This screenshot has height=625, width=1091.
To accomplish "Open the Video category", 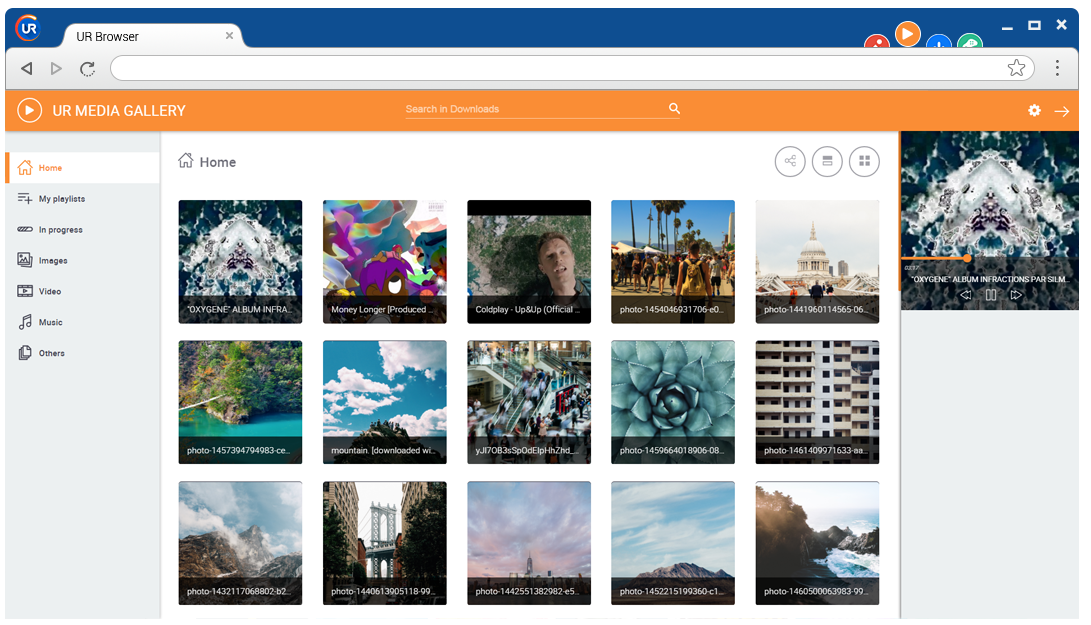I will point(49,291).
